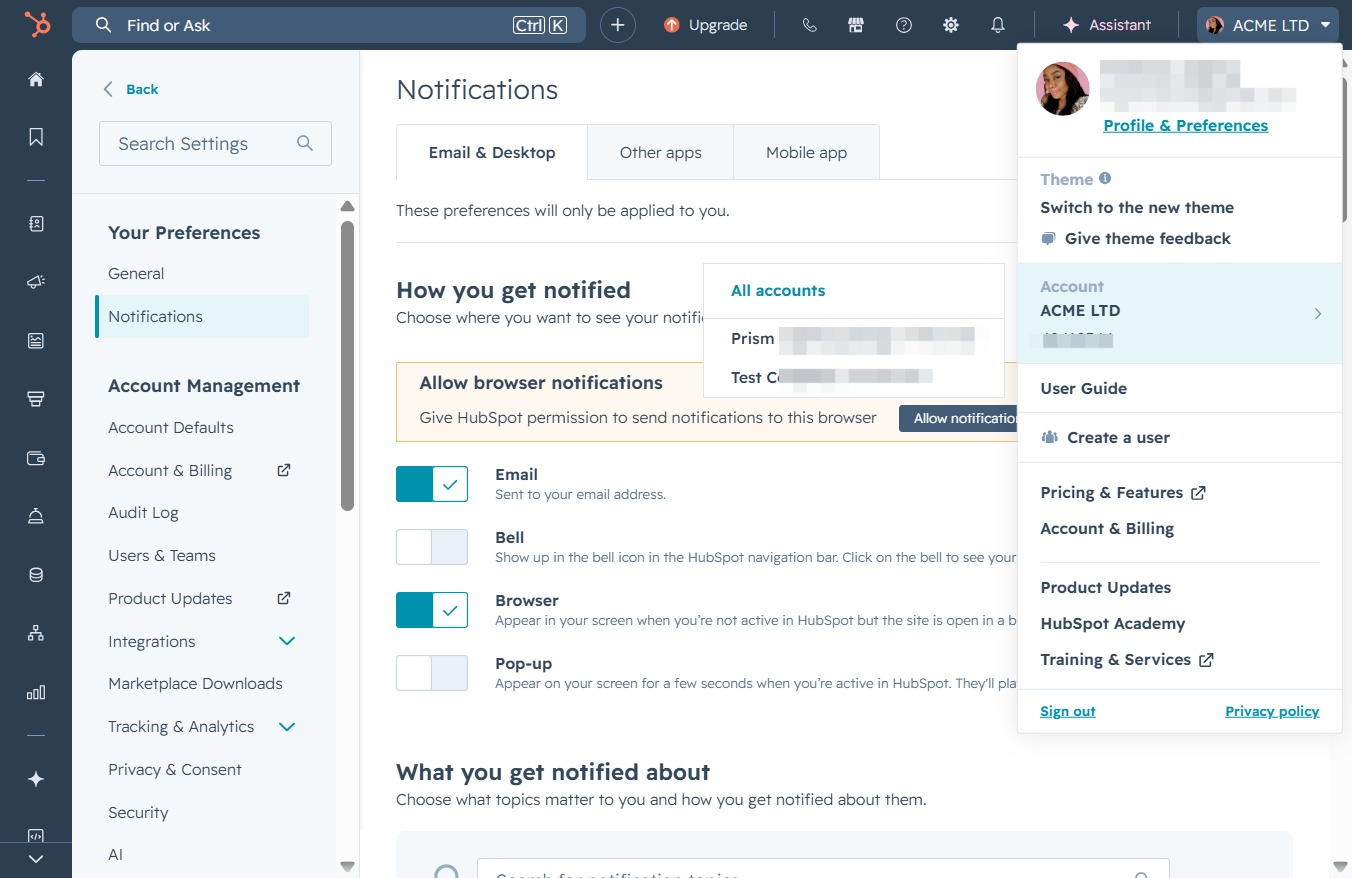Open Profile & Preferences link
The width and height of the screenshot is (1352, 878).
[x=1186, y=125]
